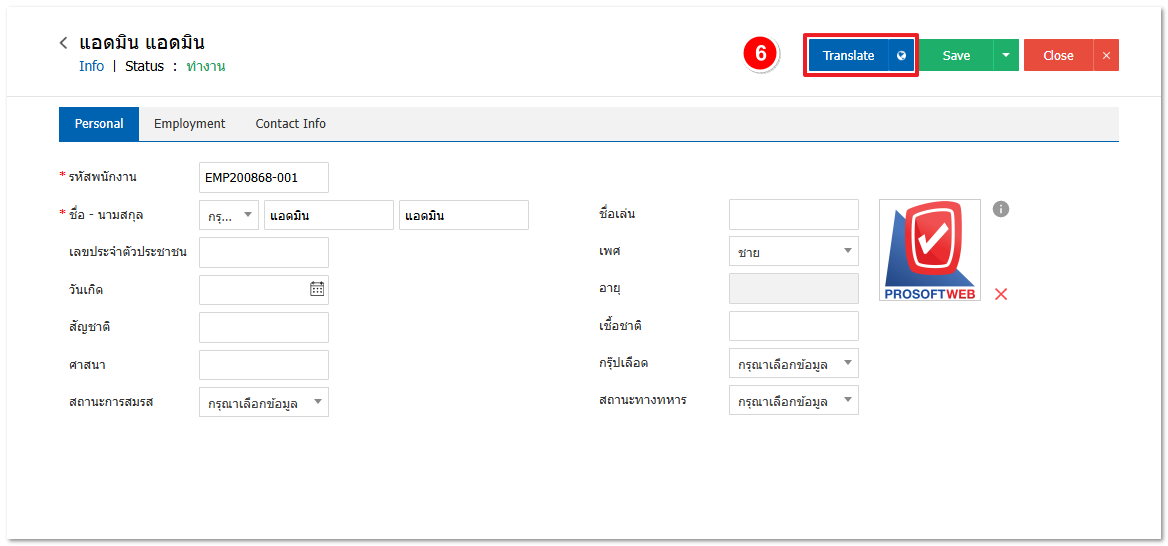Remove the profile photo with red X
Image resolution: width=1168 pixels, height=546 pixels.
1001,294
